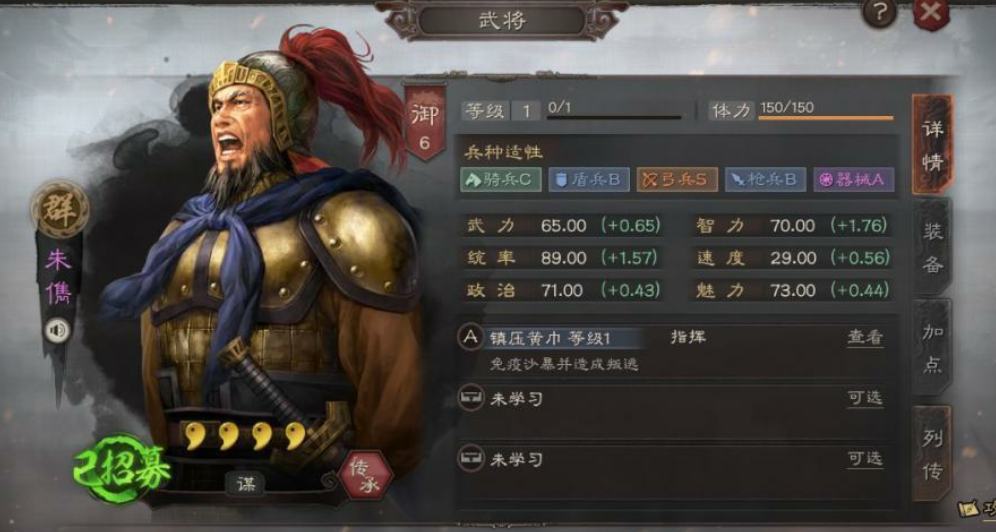The height and width of the screenshot is (532, 996).
Task: Tap the red 传承 hexagon badge
Action: click(365, 475)
